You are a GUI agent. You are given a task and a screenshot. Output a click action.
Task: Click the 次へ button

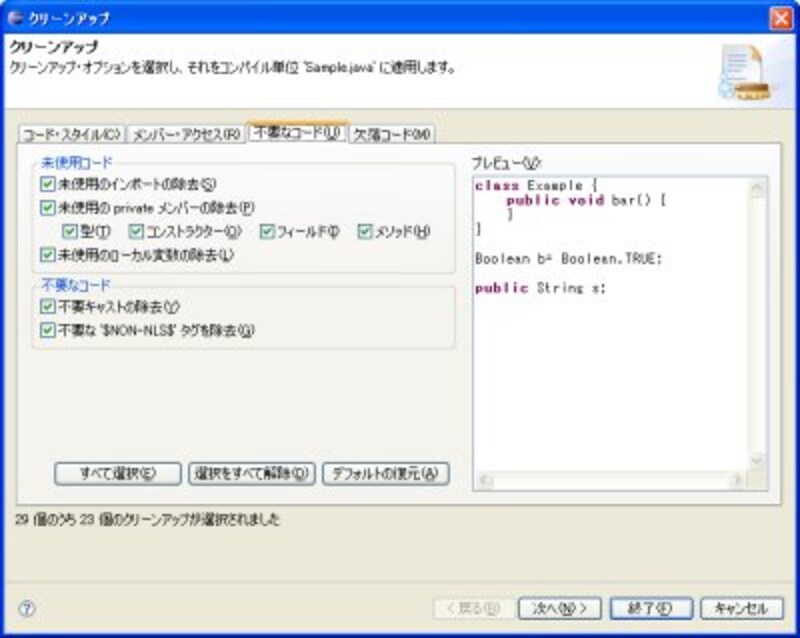point(560,608)
